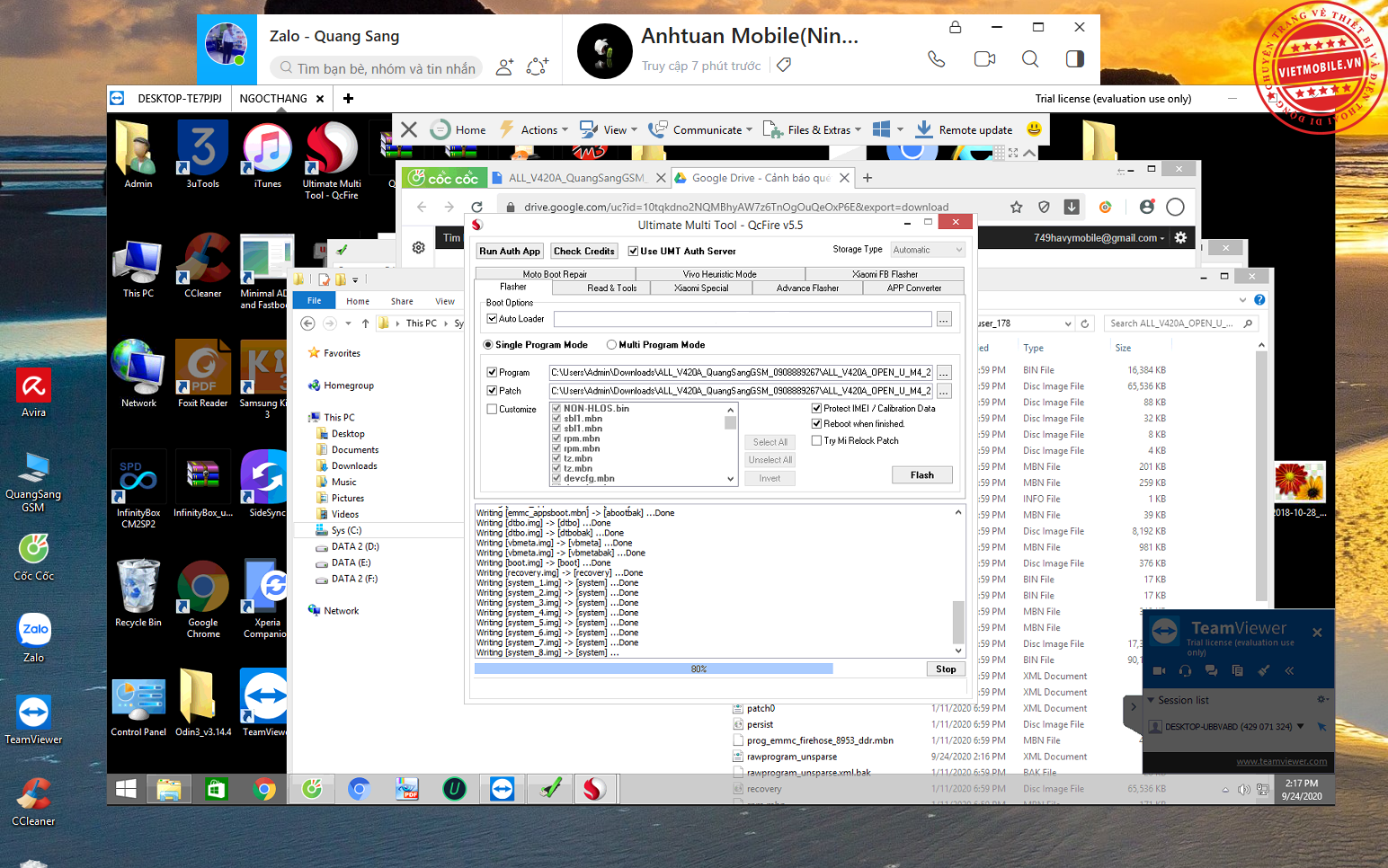Open session DESKTOP-UBBVABD dropdown arrow
This screenshot has height=868, width=1388.
click(x=1299, y=726)
